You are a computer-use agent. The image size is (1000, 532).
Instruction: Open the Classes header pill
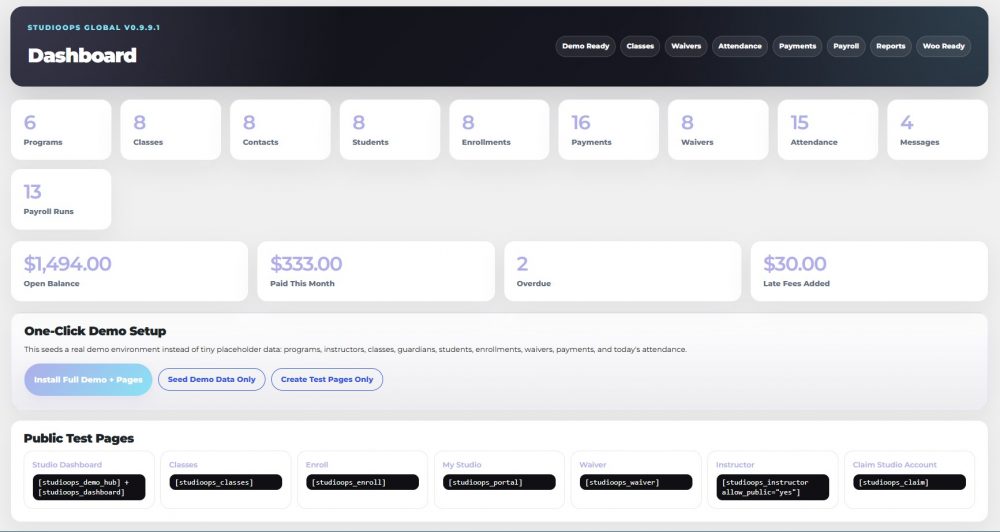pos(640,46)
